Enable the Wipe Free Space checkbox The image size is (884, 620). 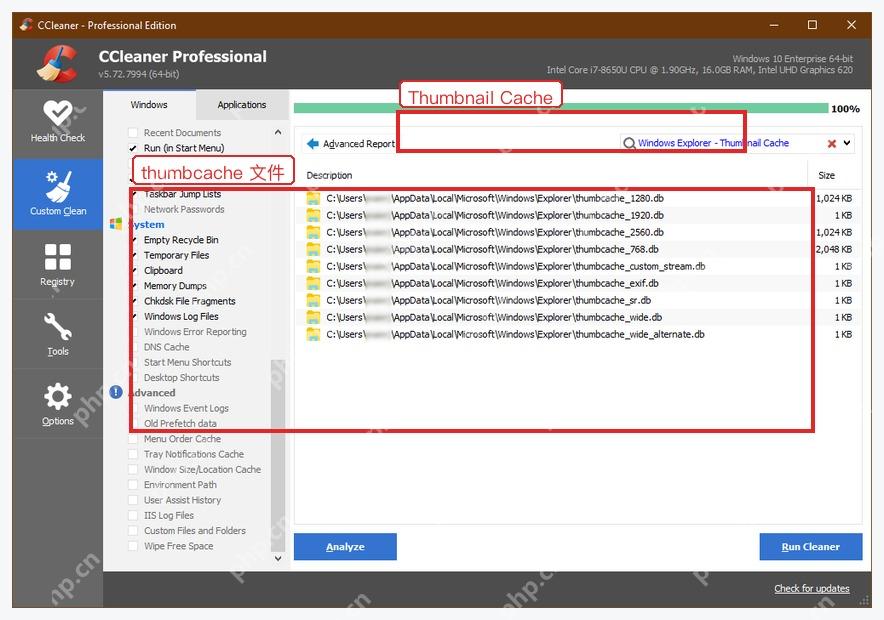click(133, 546)
